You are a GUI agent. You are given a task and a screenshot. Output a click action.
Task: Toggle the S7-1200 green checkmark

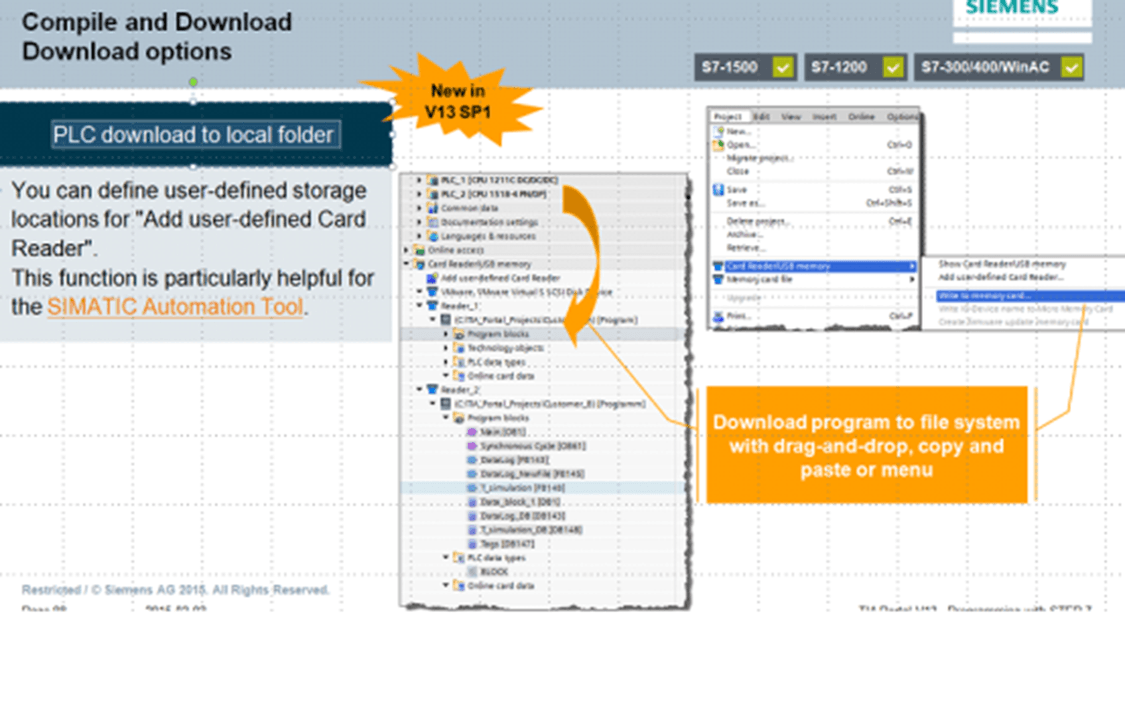[x=893, y=67]
